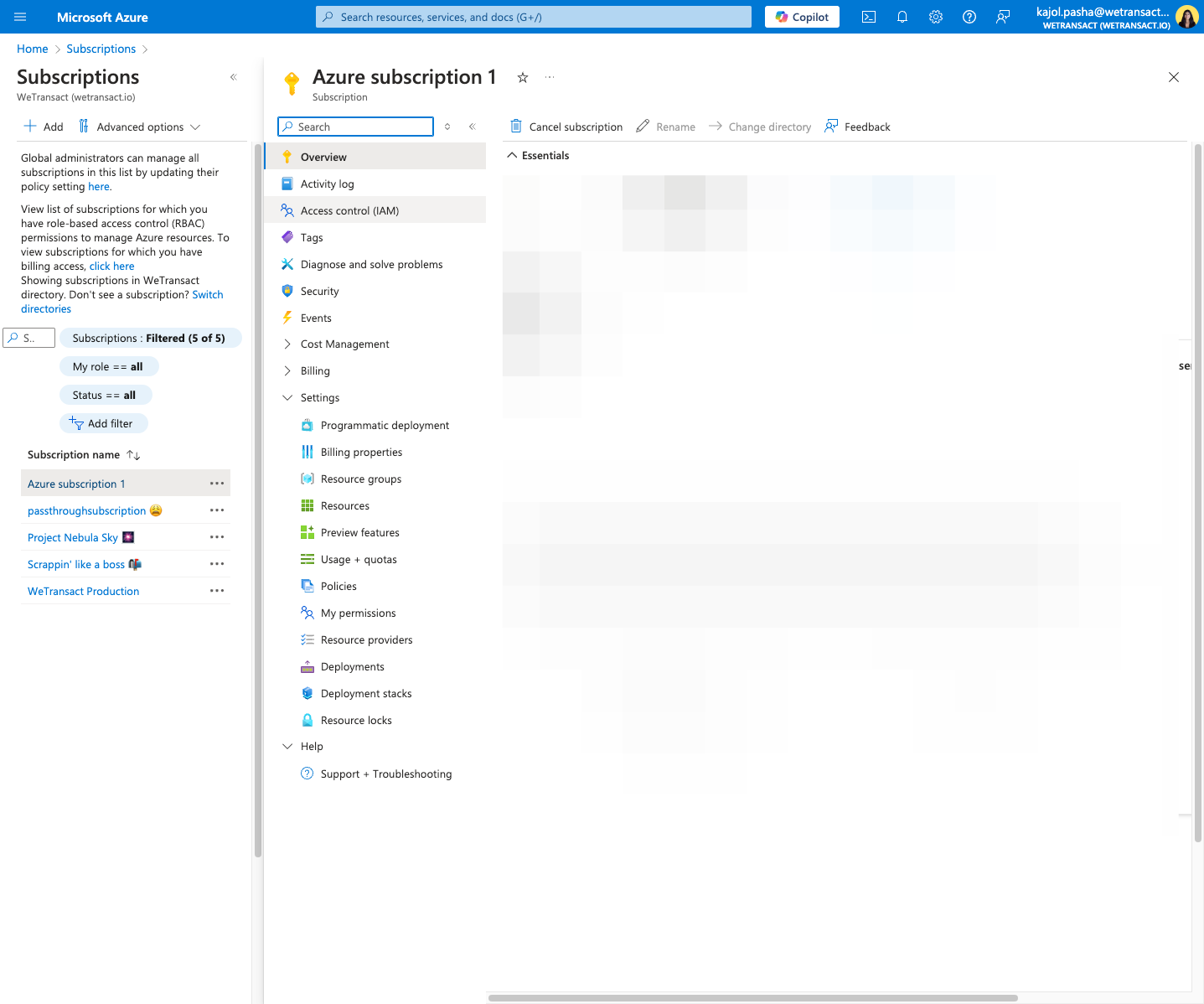The height and width of the screenshot is (1004, 1204).
Task: Collapse the Help section
Action: click(x=287, y=747)
